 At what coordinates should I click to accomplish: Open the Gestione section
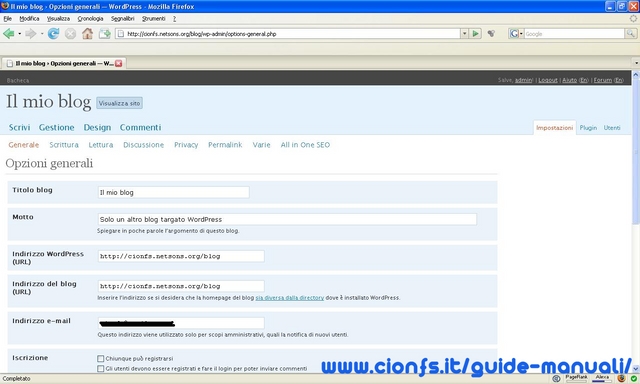(56, 127)
